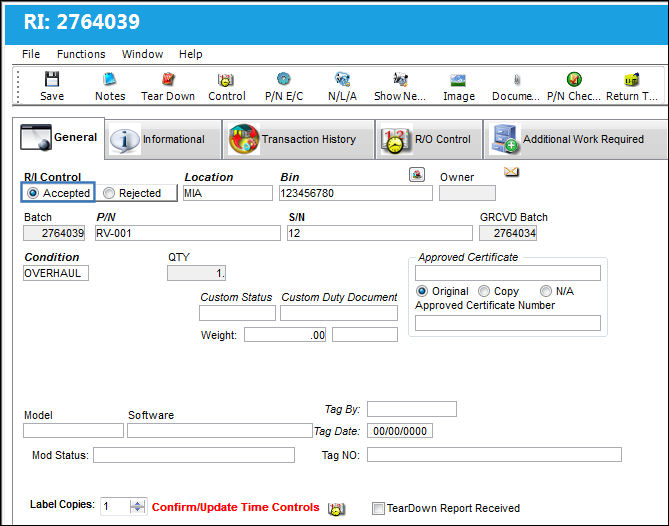The width and height of the screenshot is (669, 526).
Task: Select the Accepted radio button
Action: pos(32,193)
